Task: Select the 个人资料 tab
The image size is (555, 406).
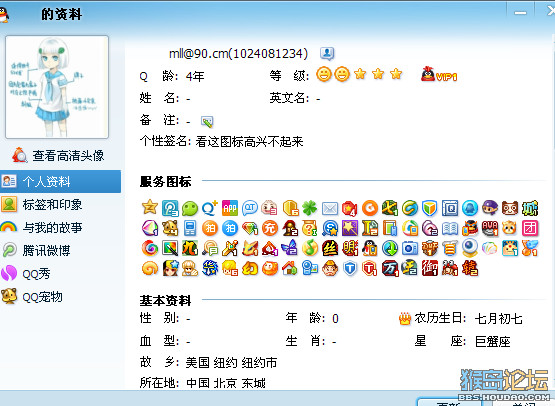Action: 61,181
